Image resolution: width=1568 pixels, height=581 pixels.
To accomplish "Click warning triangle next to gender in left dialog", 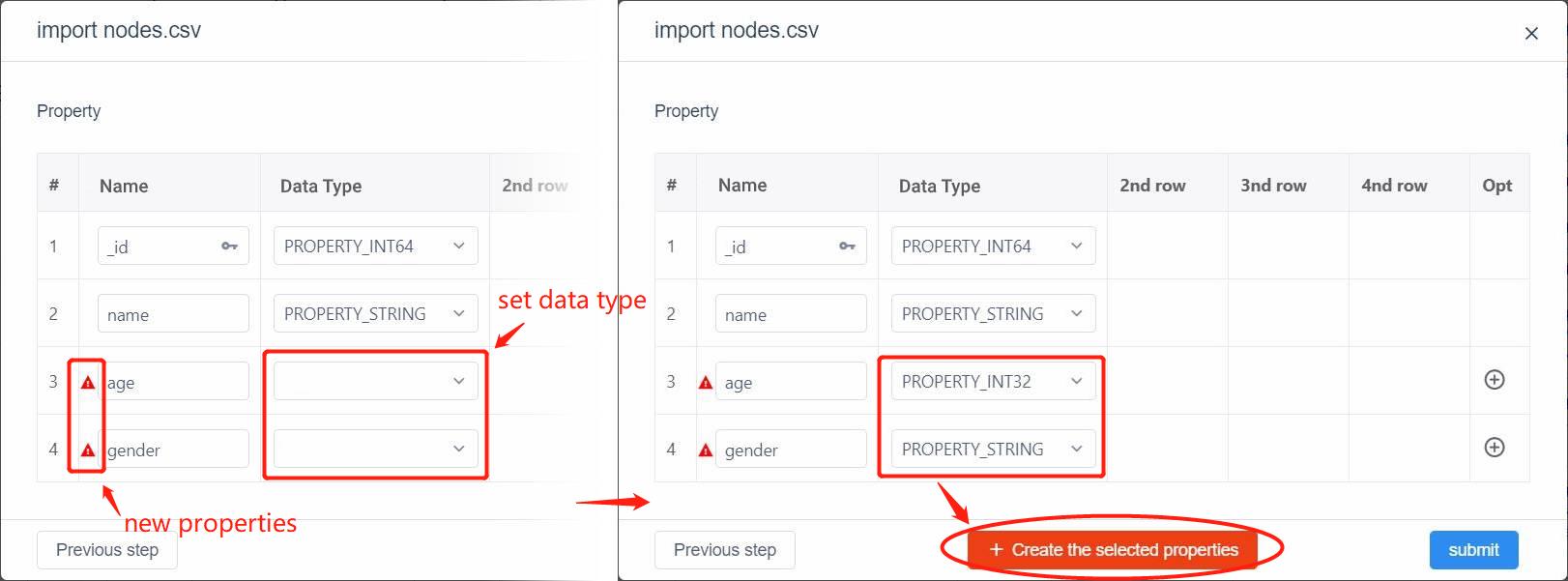I will [x=88, y=450].
